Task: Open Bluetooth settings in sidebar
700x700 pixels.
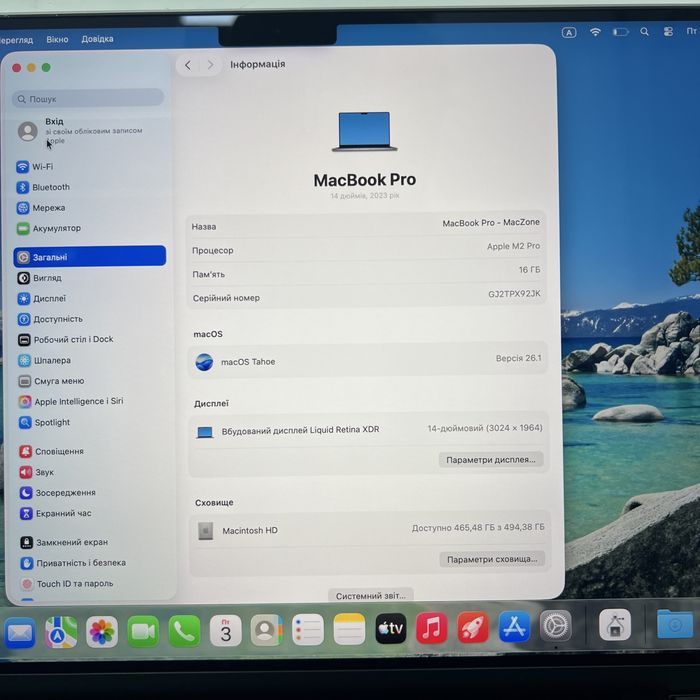Action: point(43,187)
